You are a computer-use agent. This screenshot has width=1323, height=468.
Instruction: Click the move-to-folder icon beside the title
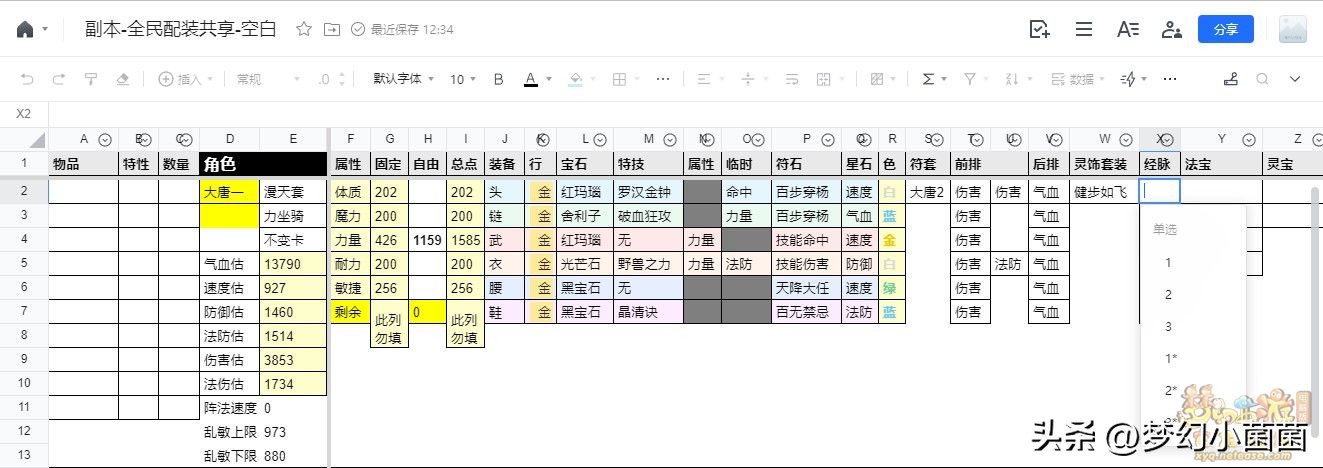point(332,29)
